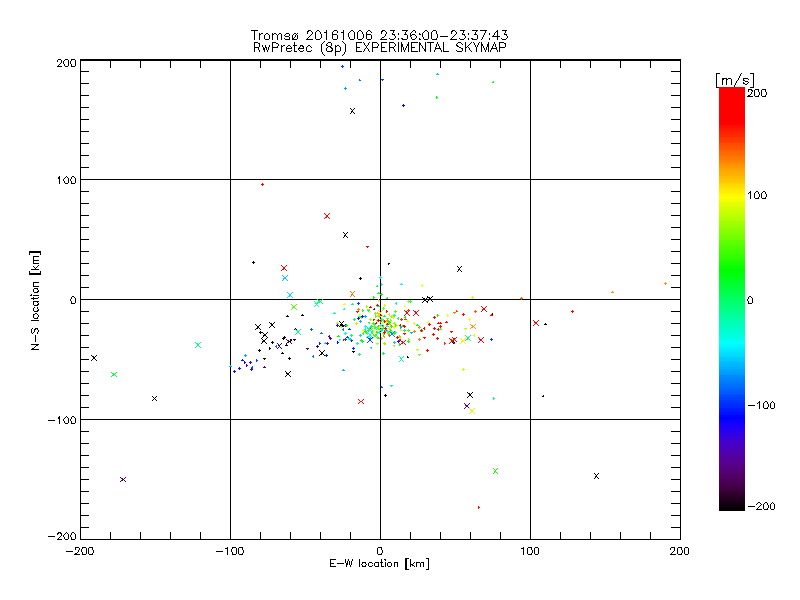Click the N-S location [km] axis label
Viewport: 800px width, 600px height.
click(35, 299)
